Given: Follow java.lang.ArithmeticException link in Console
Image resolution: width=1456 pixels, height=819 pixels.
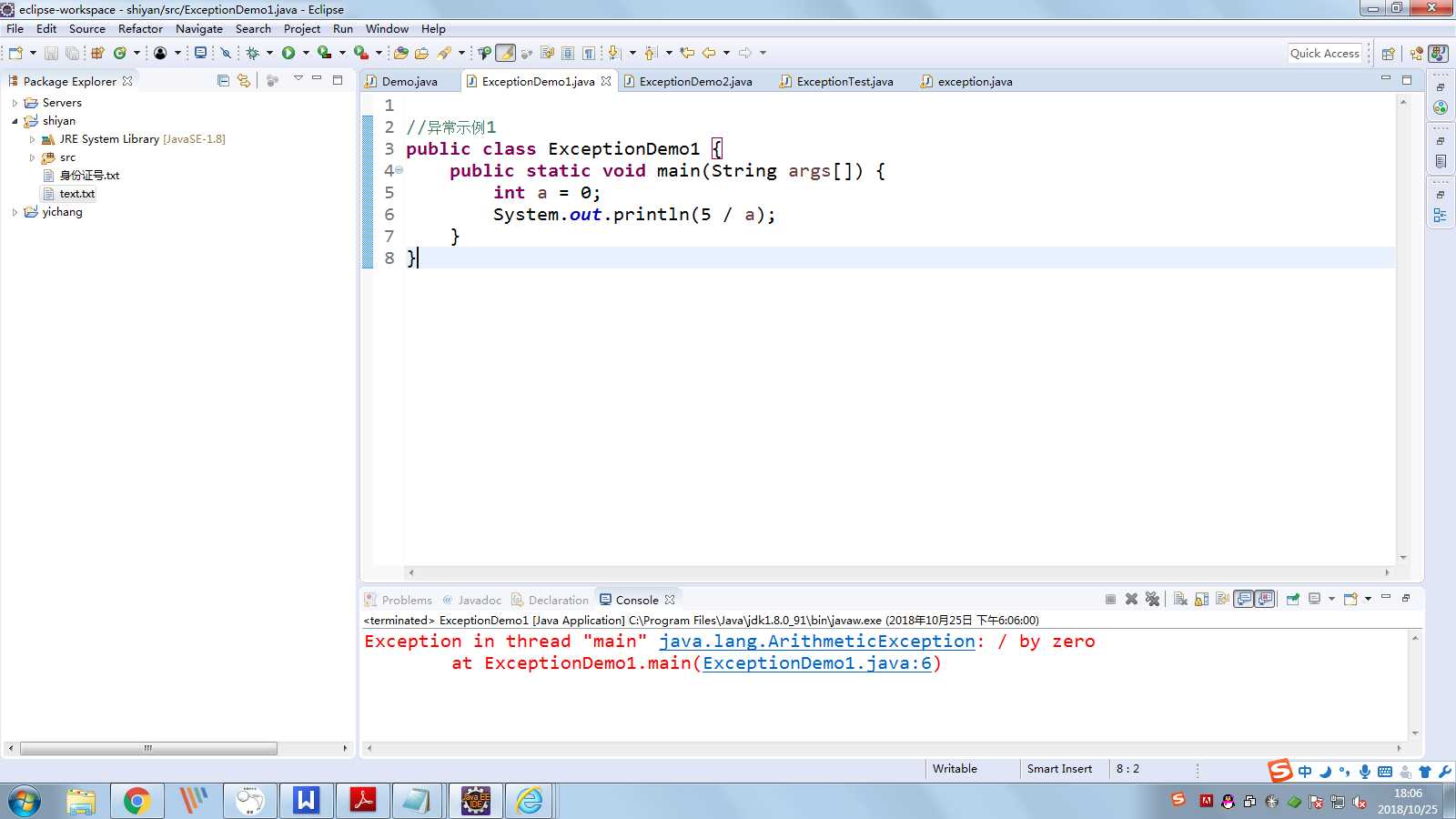Looking at the screenshot, I should coord(817,641).
